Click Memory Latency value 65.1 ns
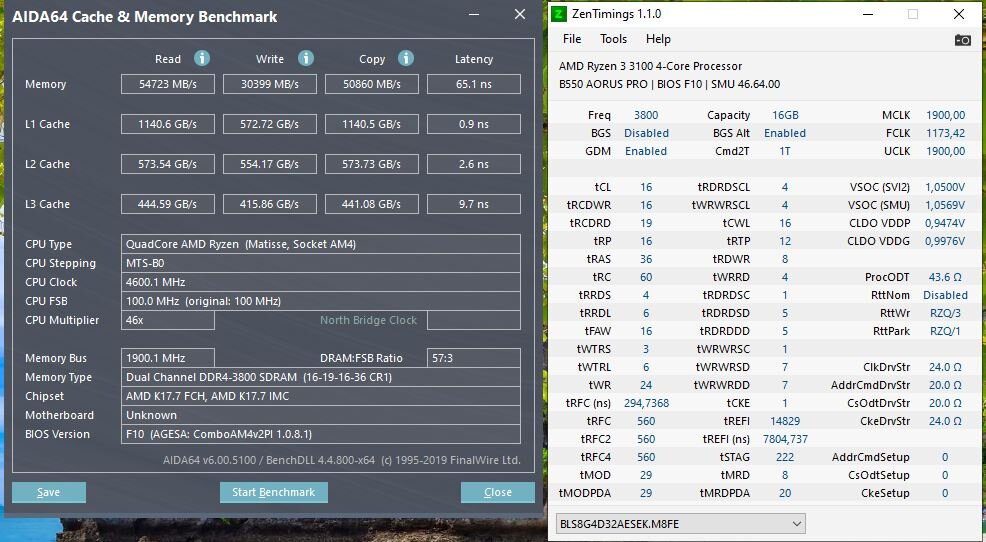This screenshot has width=986, height=542. pyautogui.click(x=474, y=84)
